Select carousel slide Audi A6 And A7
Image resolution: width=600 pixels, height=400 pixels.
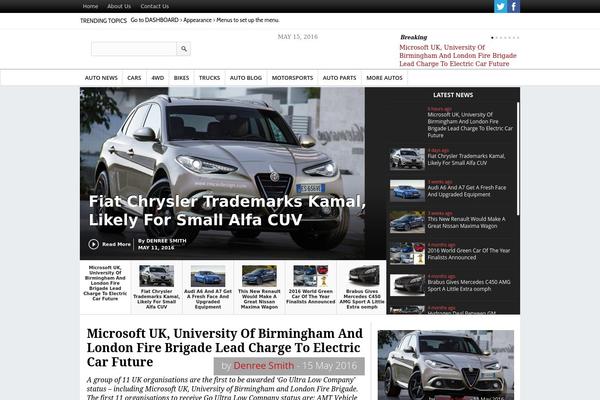click(x=208, y=287)
